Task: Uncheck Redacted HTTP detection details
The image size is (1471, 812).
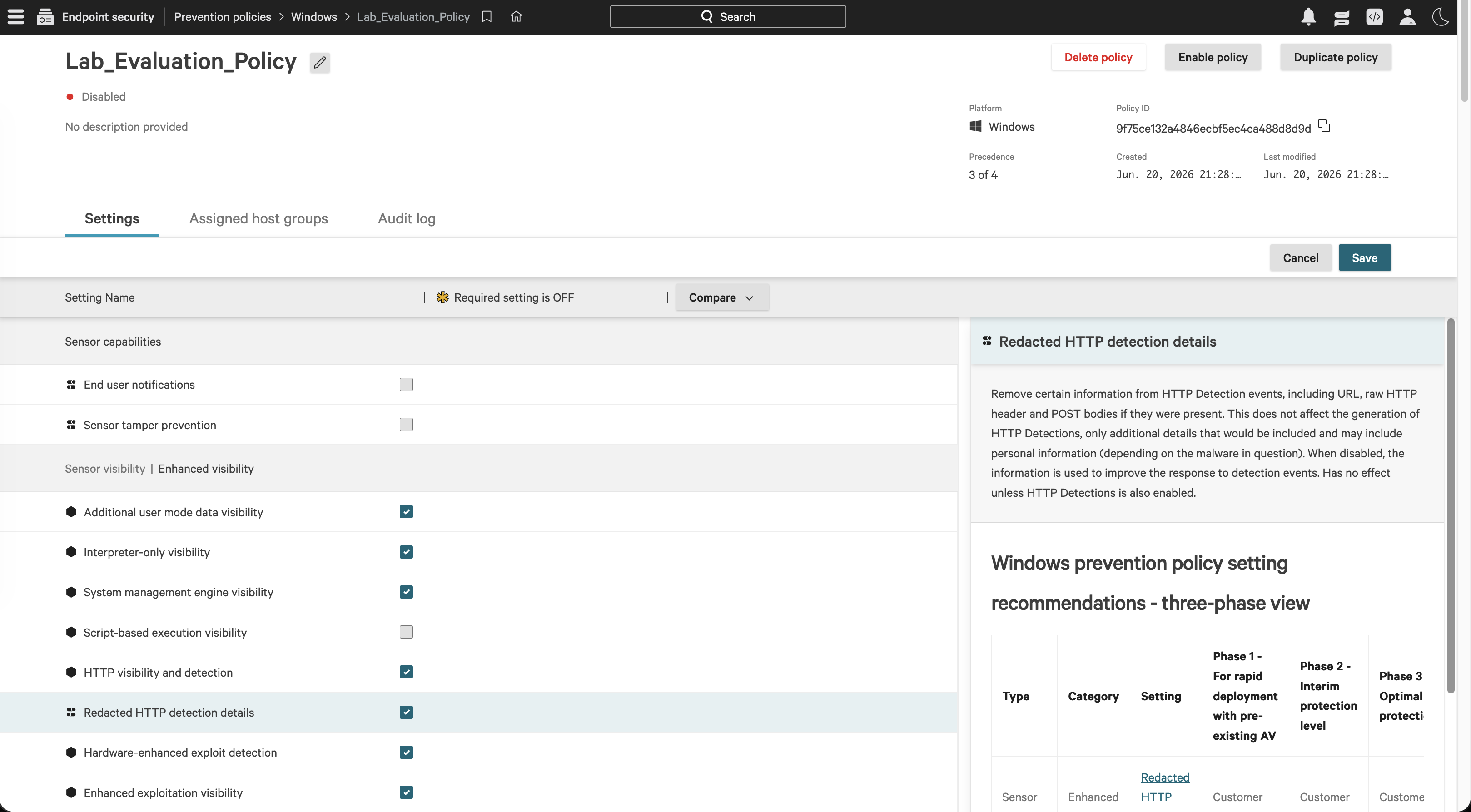Action: (x=406, y=712)
